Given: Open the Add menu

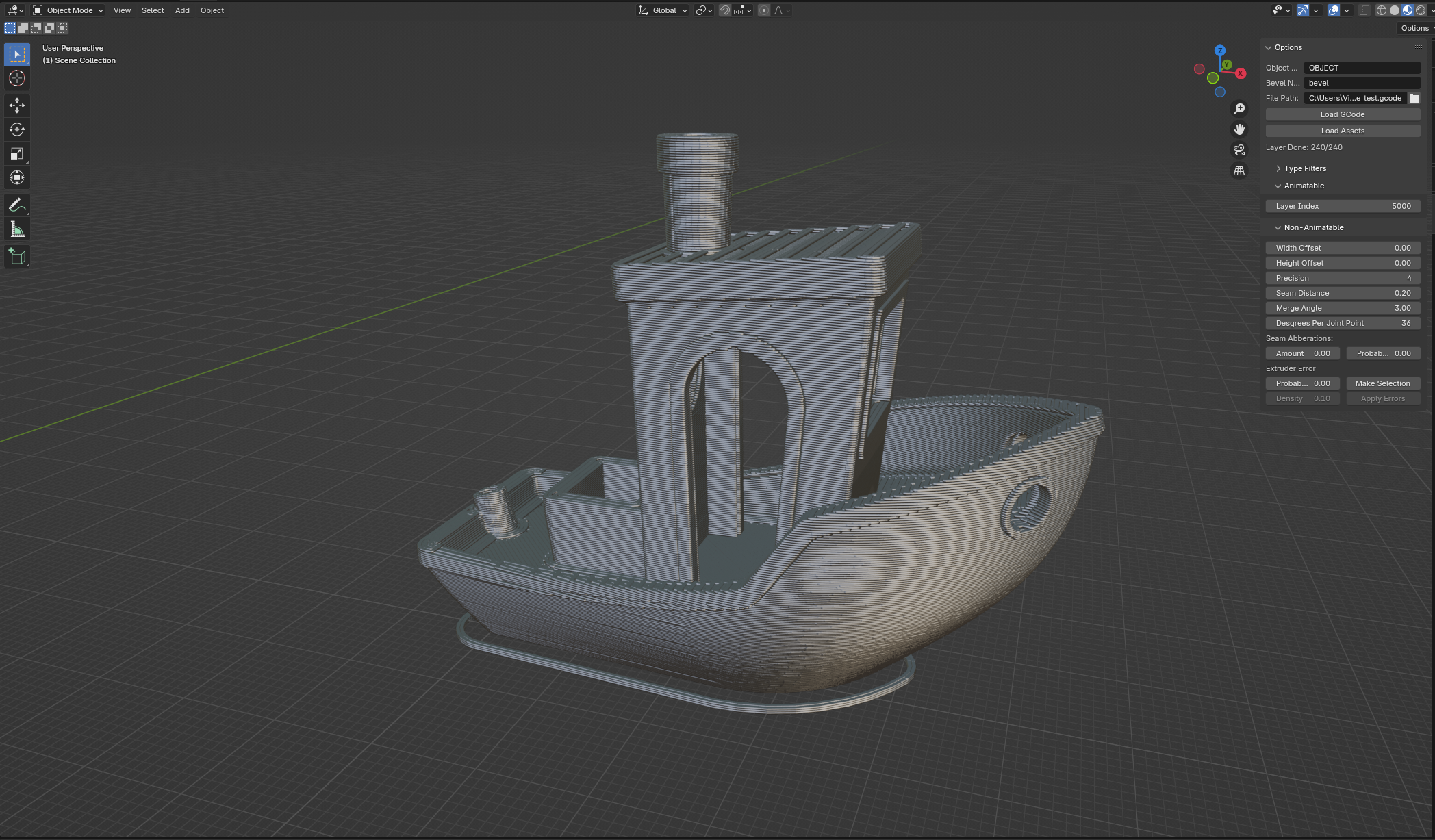Looking at the screenshot, I should (x=182, y=10).
